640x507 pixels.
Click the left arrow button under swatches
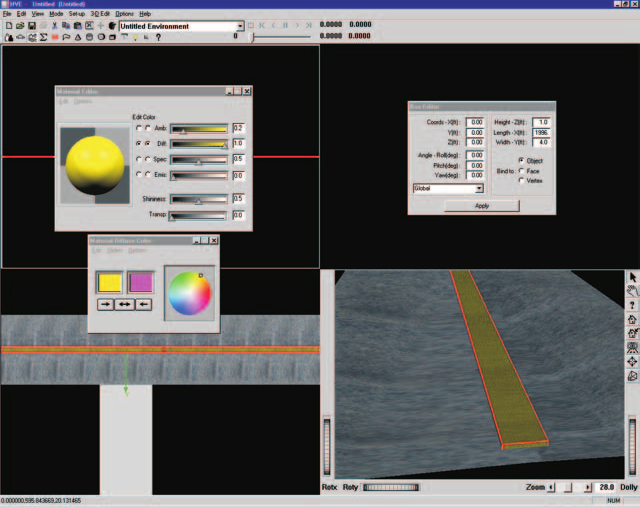click(143, 304)
